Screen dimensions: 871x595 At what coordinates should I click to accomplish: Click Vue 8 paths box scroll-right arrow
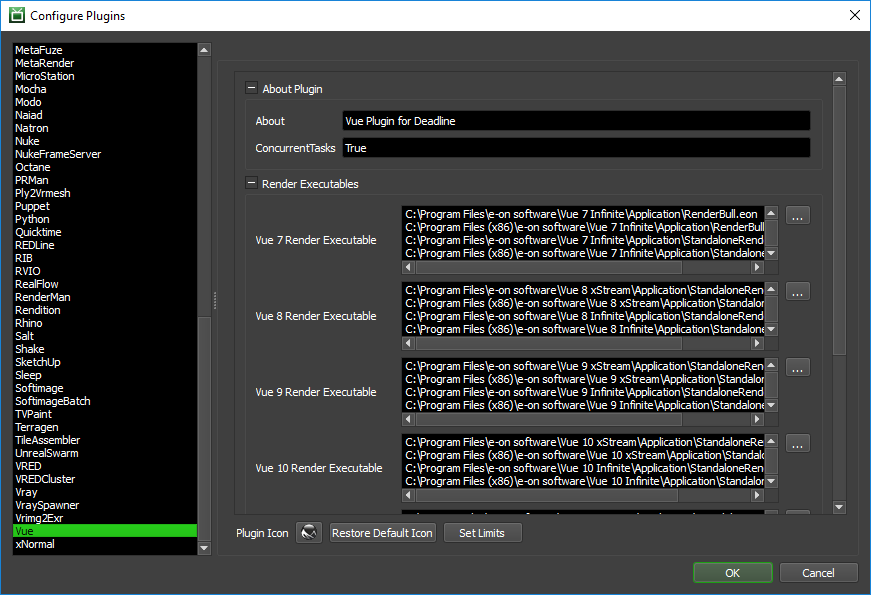(757, 343)
